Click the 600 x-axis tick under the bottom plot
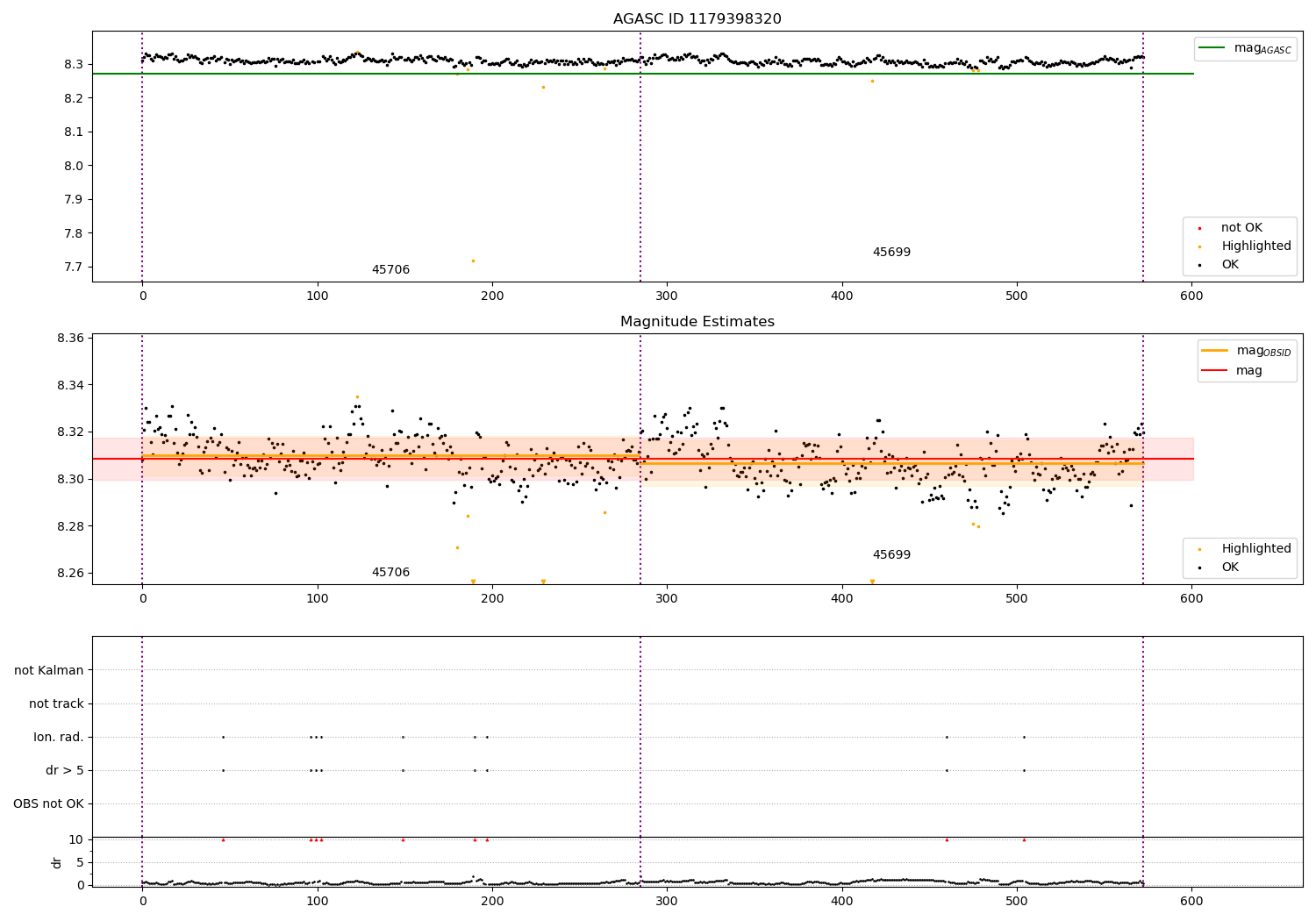 tap(1191, 901)
